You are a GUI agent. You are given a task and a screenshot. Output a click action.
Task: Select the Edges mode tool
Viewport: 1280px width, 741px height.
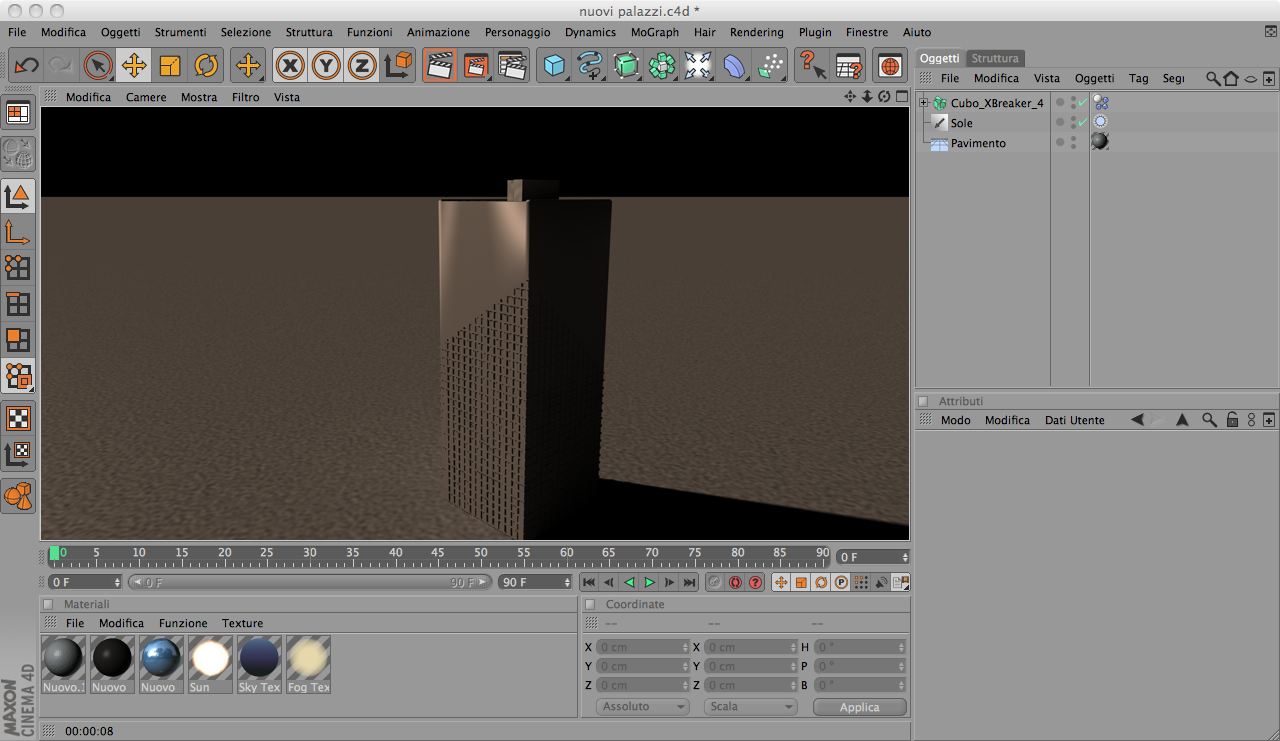pyautogui.click(x=18, y=304)
